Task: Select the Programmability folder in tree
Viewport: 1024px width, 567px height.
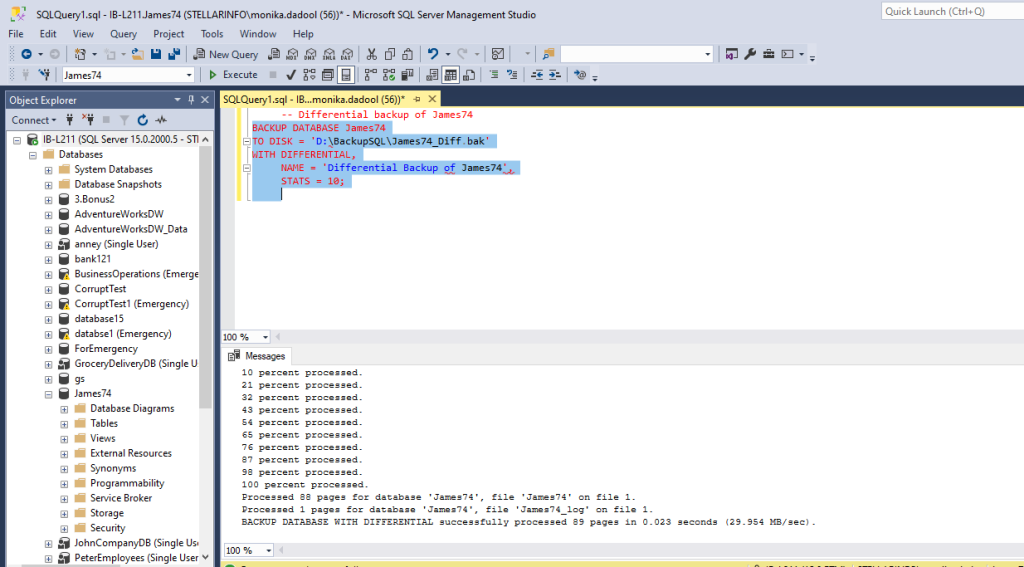Action: 127,483
